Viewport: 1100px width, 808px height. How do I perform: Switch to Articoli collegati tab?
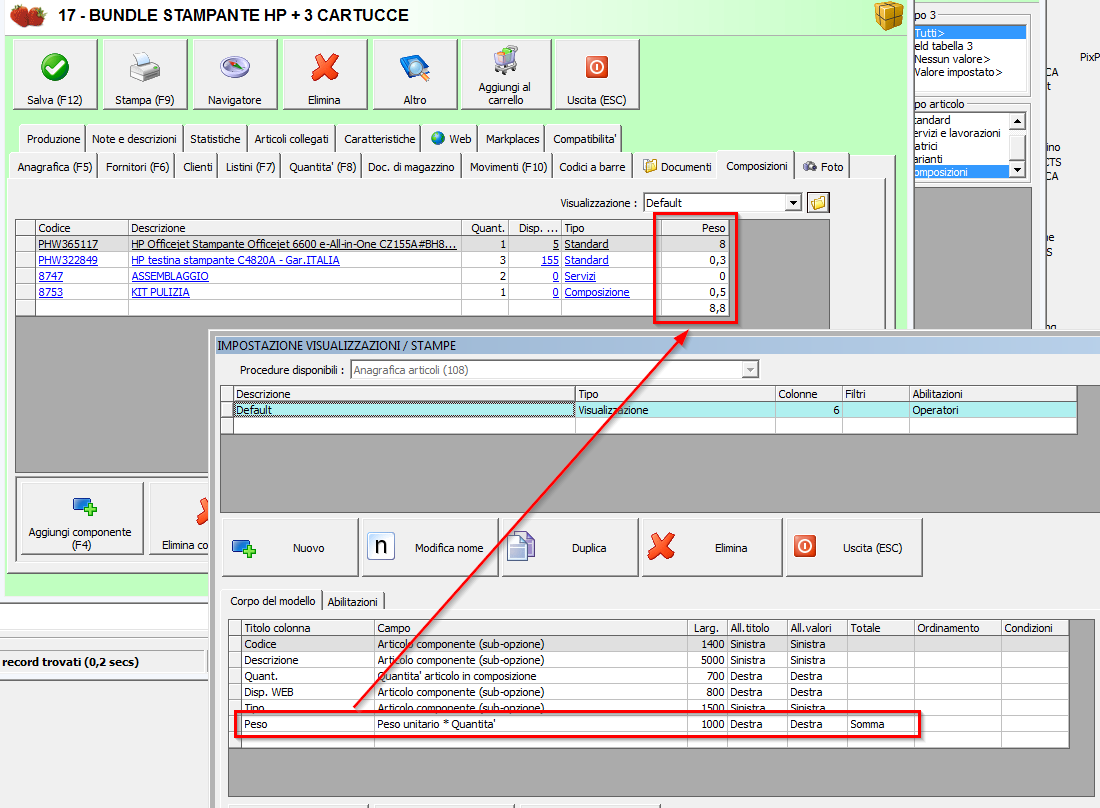291,139
